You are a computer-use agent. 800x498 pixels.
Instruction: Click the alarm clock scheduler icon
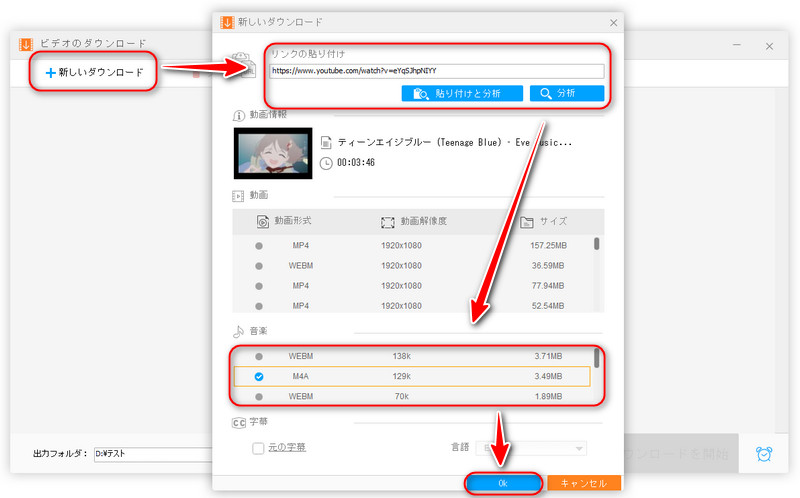(x=764, y=453)
